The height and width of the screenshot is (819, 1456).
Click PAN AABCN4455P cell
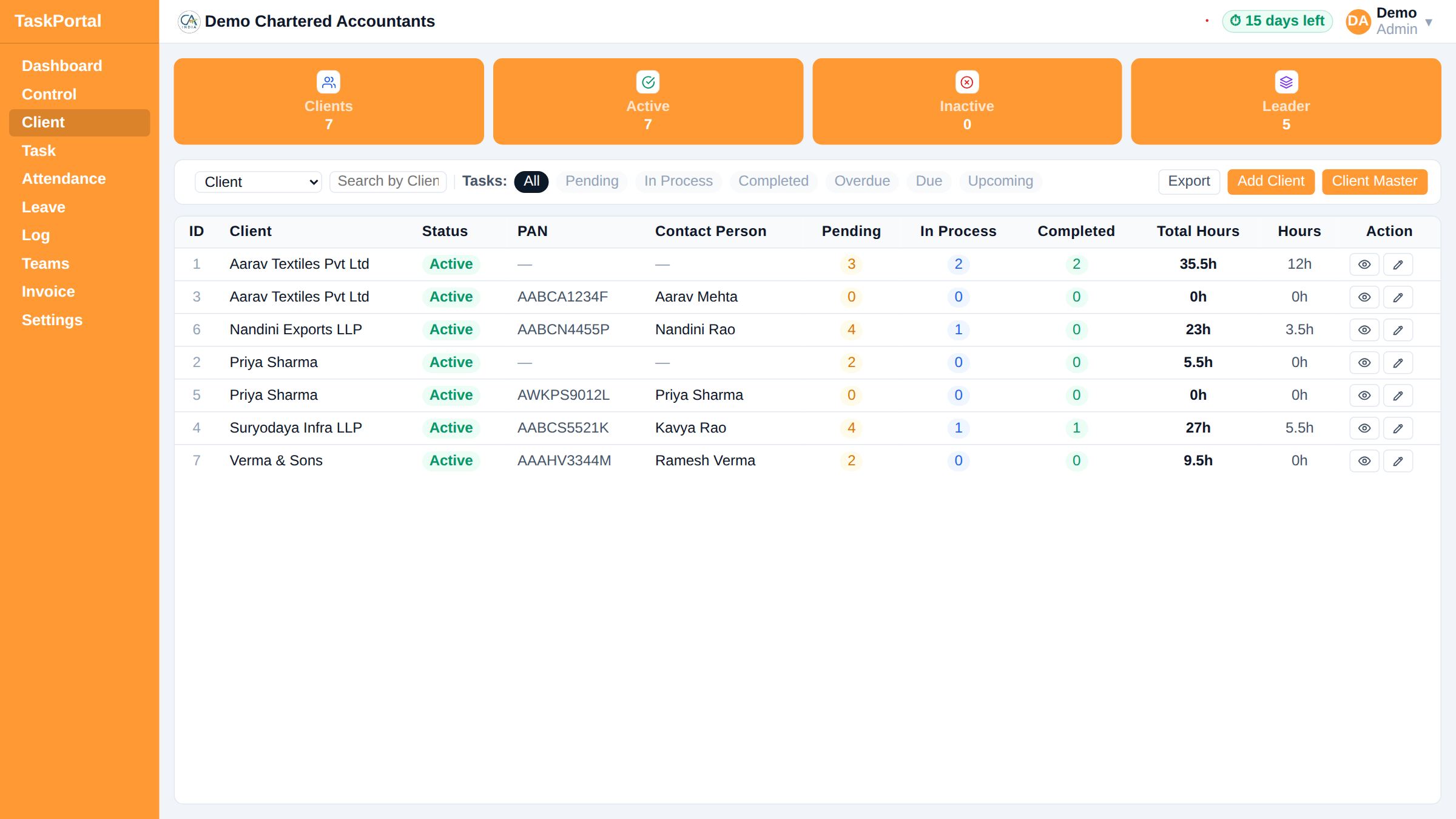(x=563, y=330)
